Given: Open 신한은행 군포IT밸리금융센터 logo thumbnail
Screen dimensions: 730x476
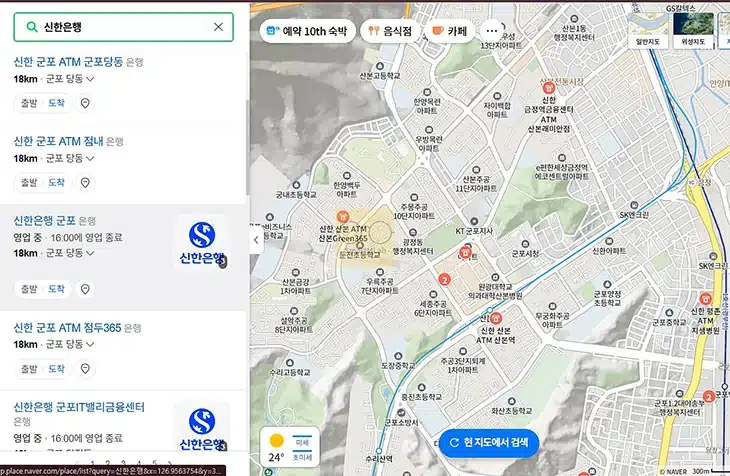Looking at the screenshot, I should 201,427.
